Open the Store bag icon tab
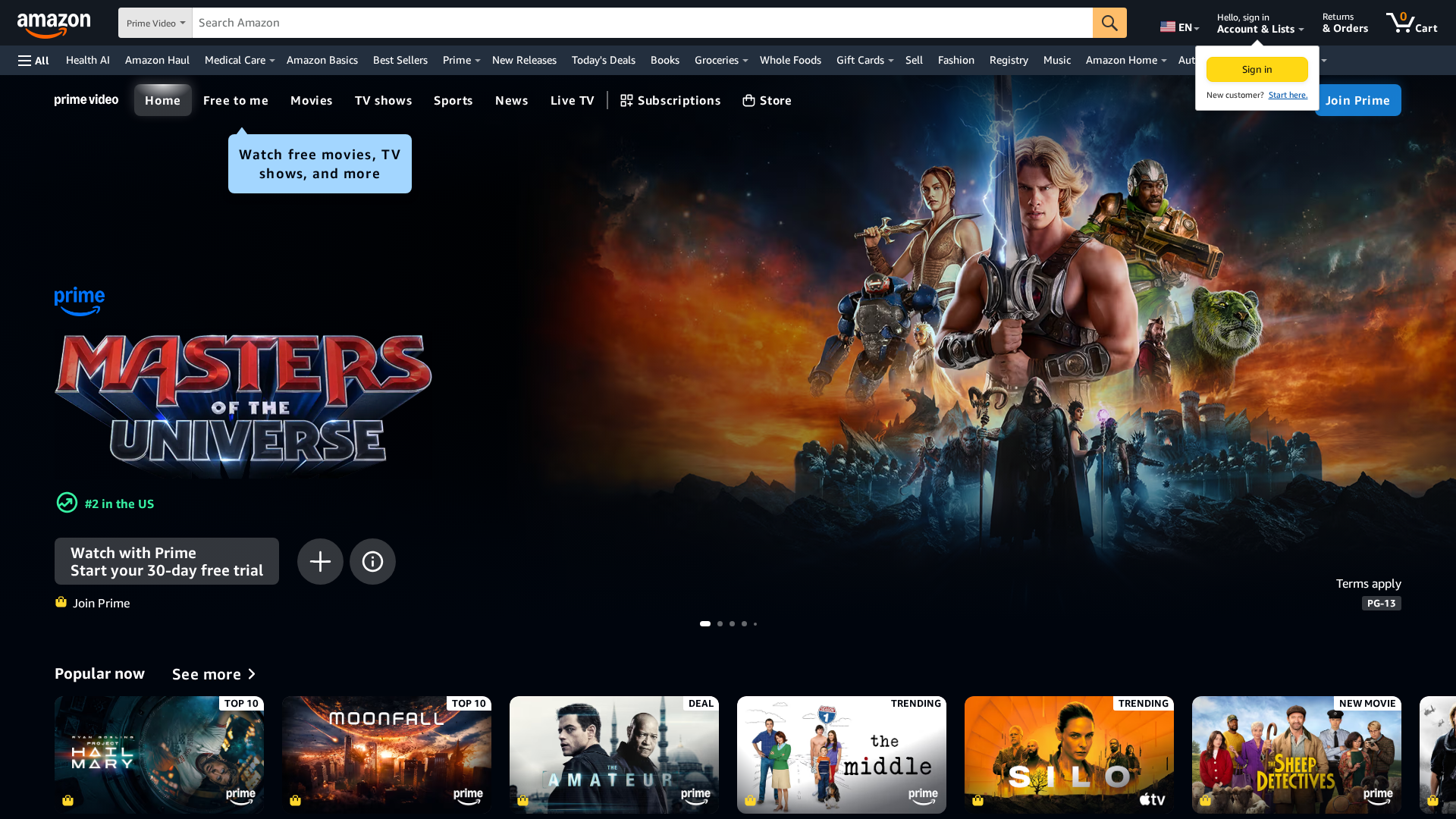The height and width of the screenshot is (819, 1456). pos(767,100)
